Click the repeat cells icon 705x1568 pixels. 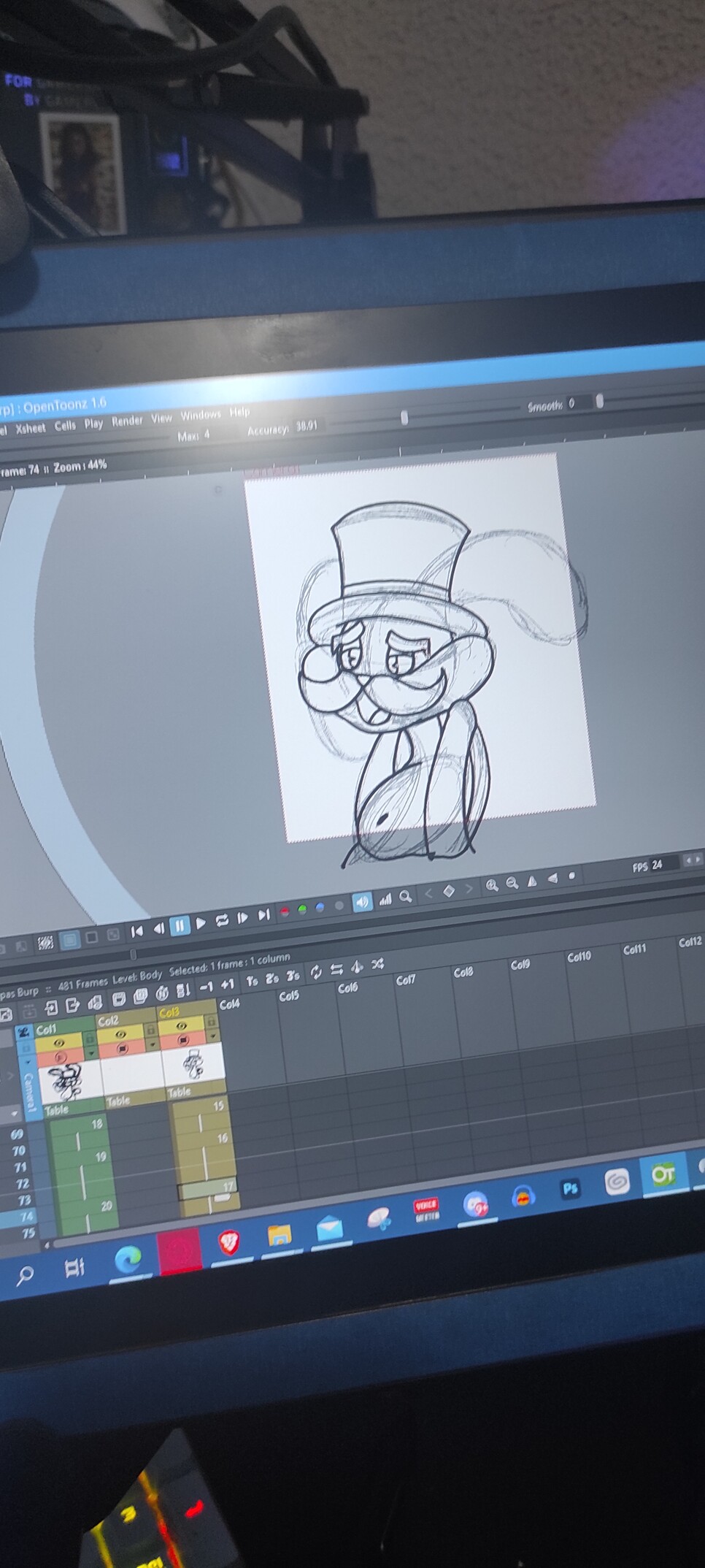coord(316,972)
